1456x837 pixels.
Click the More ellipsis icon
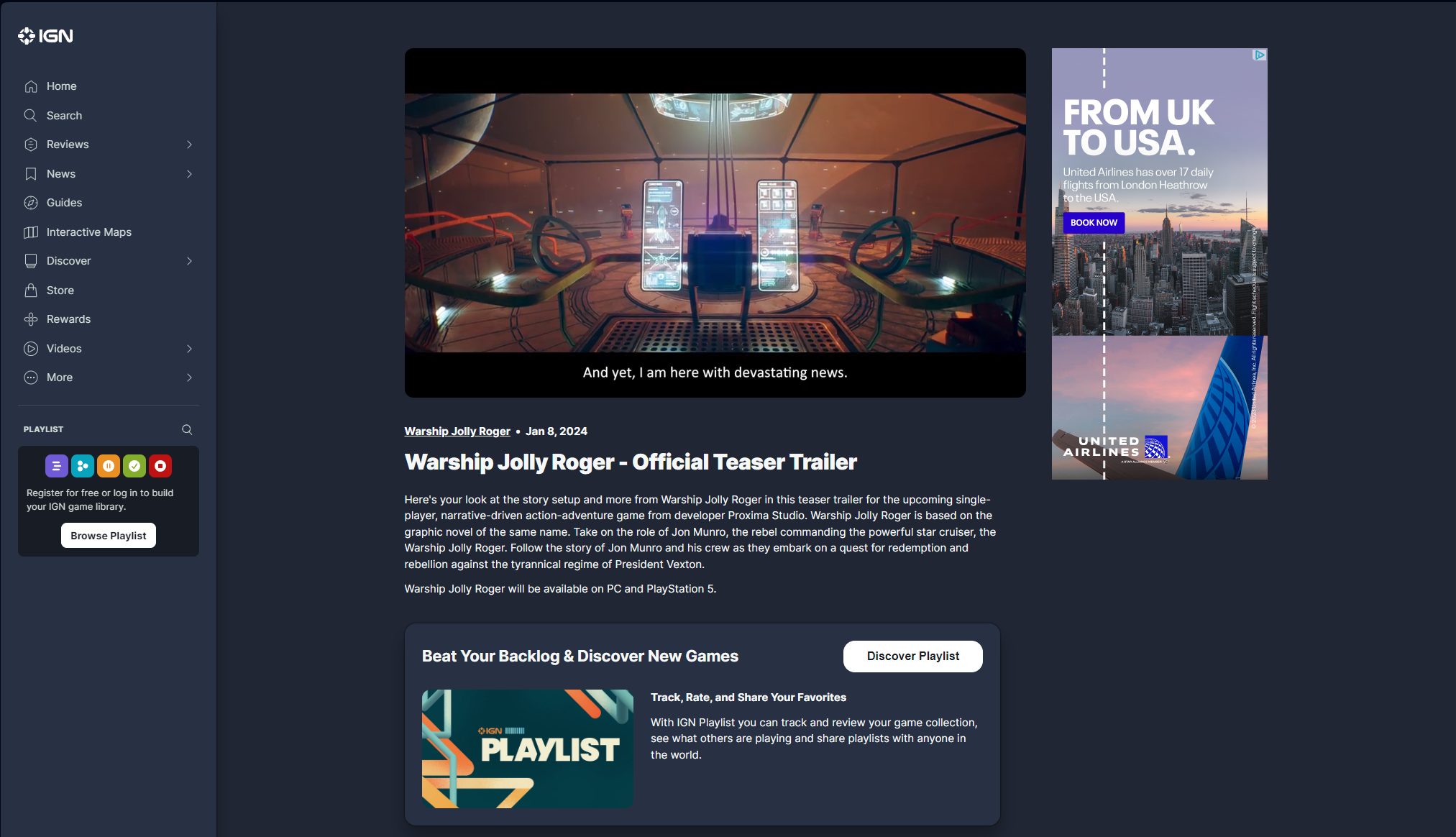click(31, 378)
